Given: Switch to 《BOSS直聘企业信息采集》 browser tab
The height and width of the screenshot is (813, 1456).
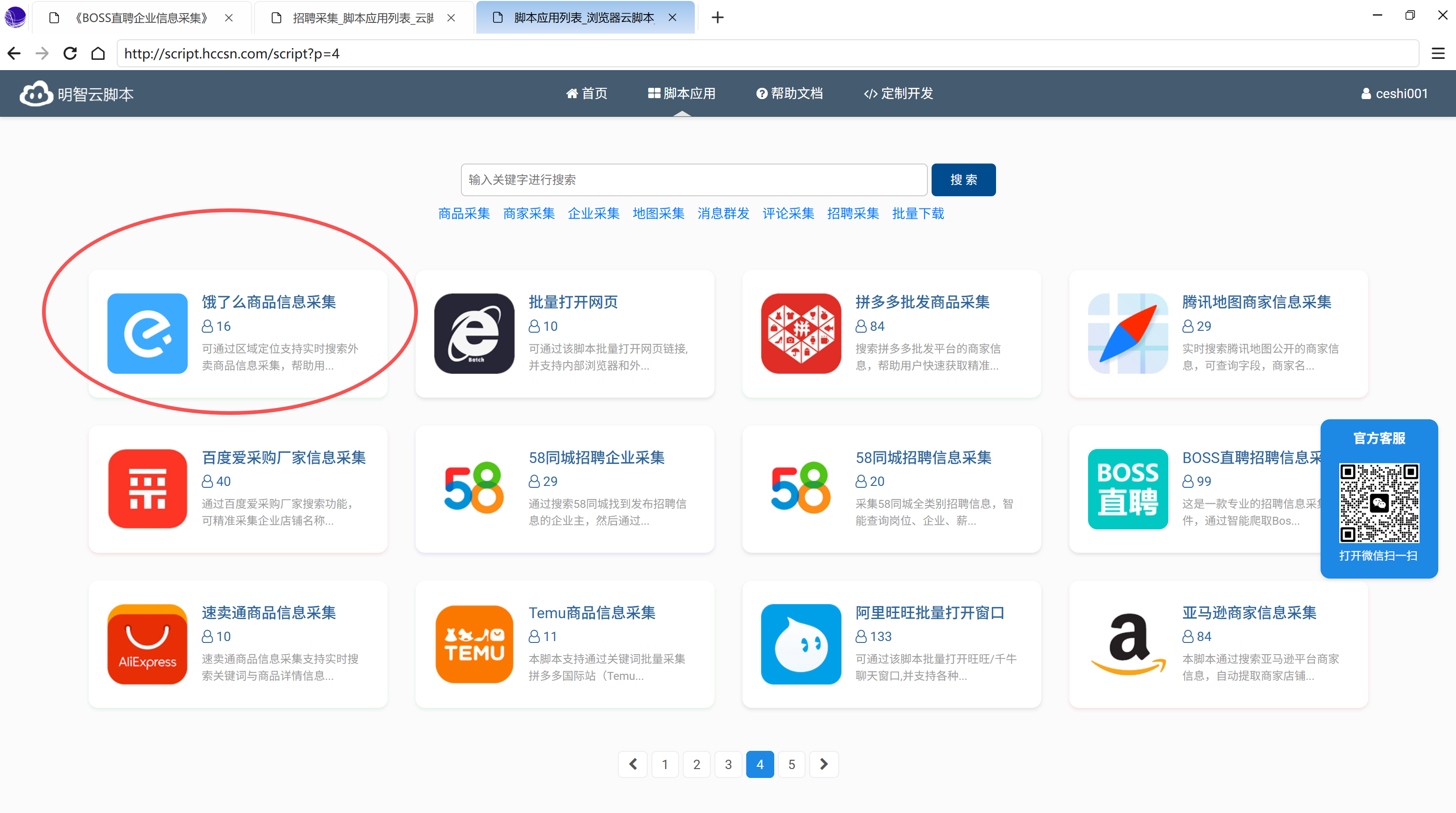Looking at the screenshot, I should point(141,18).
